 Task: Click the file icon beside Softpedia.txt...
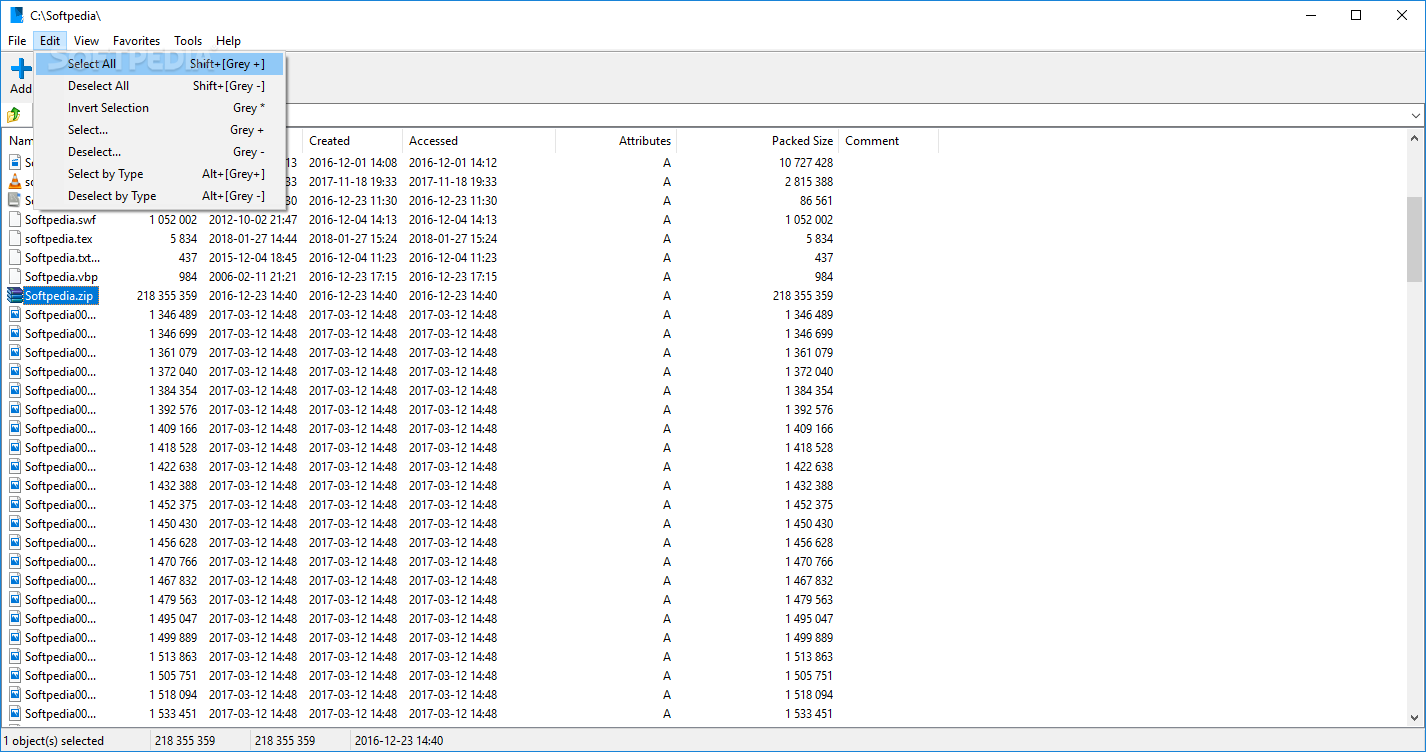coord(15,257)
